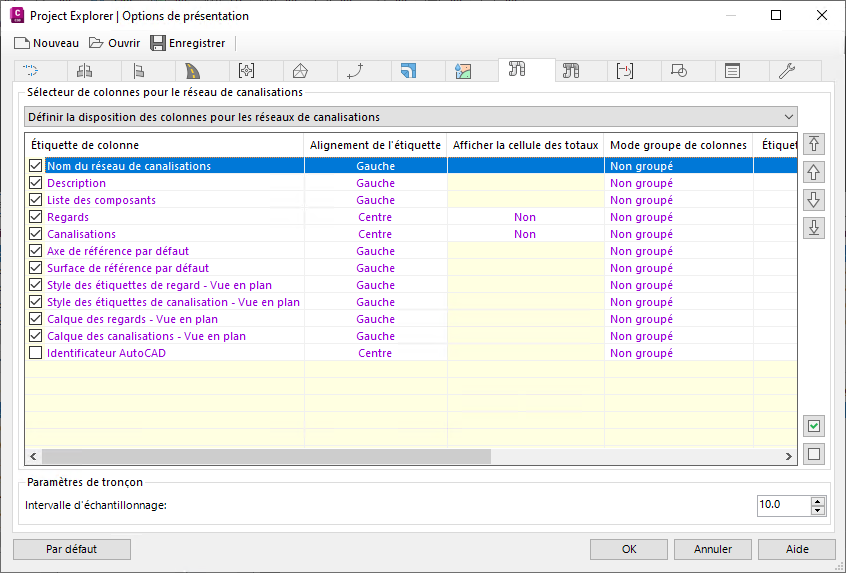Enable the Identificateur AutoCAD checkbox
This screenshot has width=846, height=573.
tap(36, 353)
